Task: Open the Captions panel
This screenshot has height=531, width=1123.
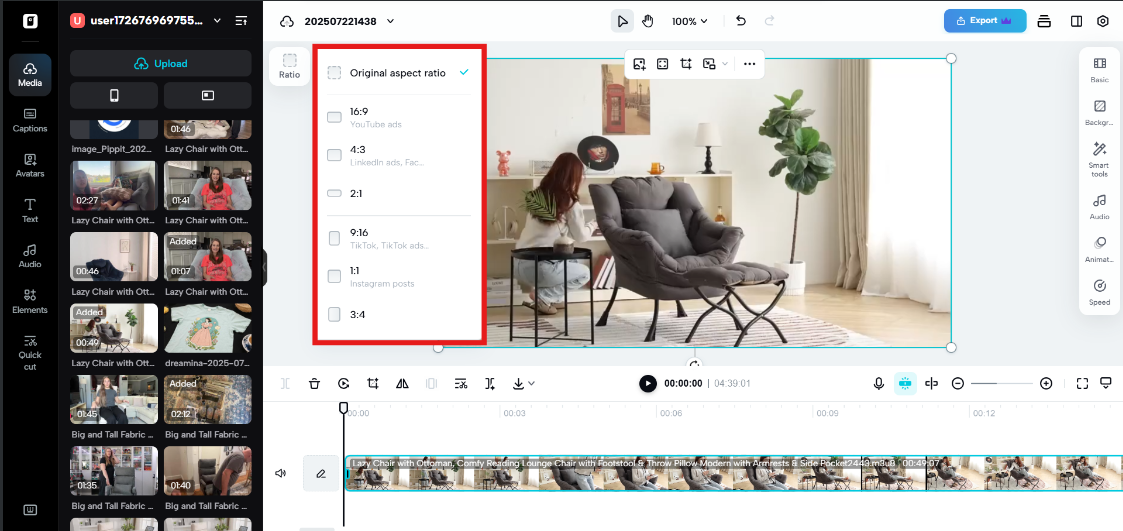Action: pyautogui.click(x=30, y=120)
